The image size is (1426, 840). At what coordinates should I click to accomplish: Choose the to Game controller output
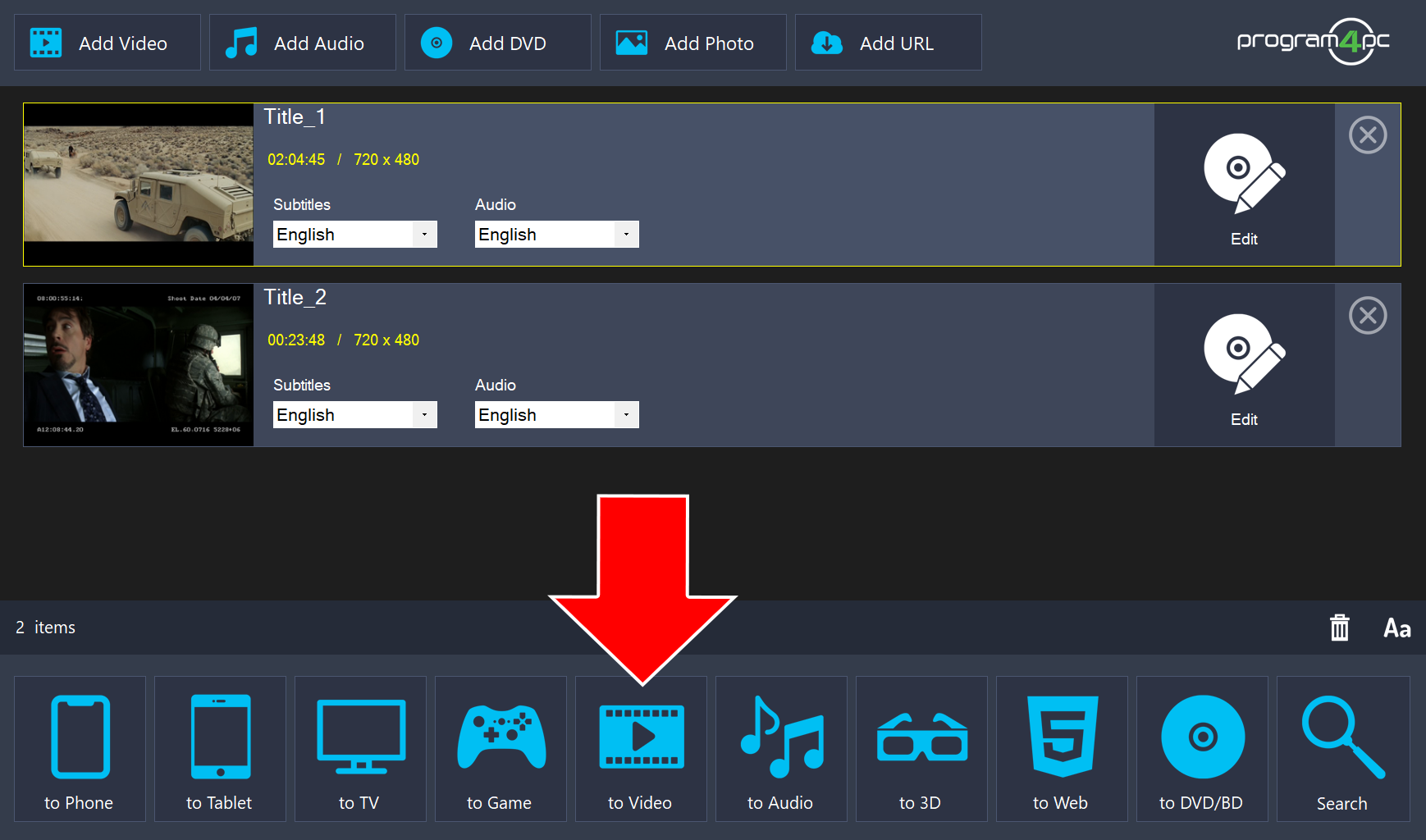click(500, 749)
